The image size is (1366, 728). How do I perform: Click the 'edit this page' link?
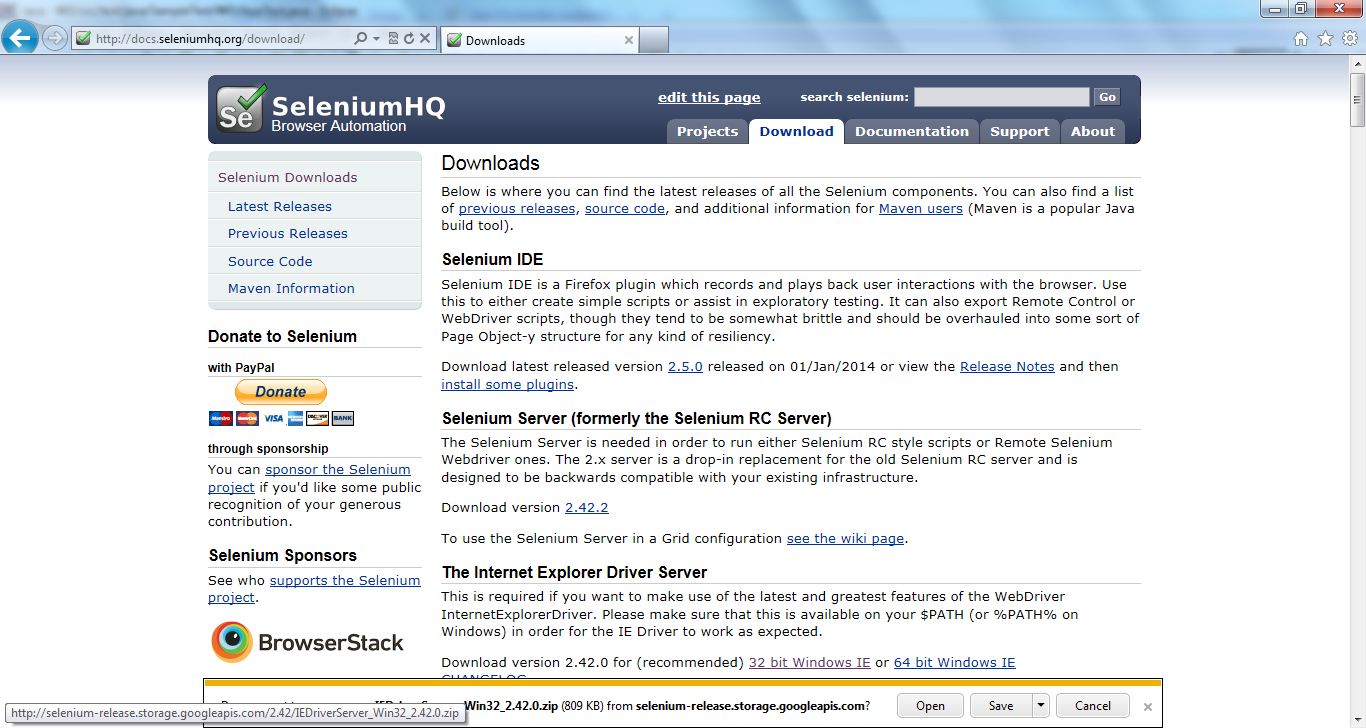[709, 97]
